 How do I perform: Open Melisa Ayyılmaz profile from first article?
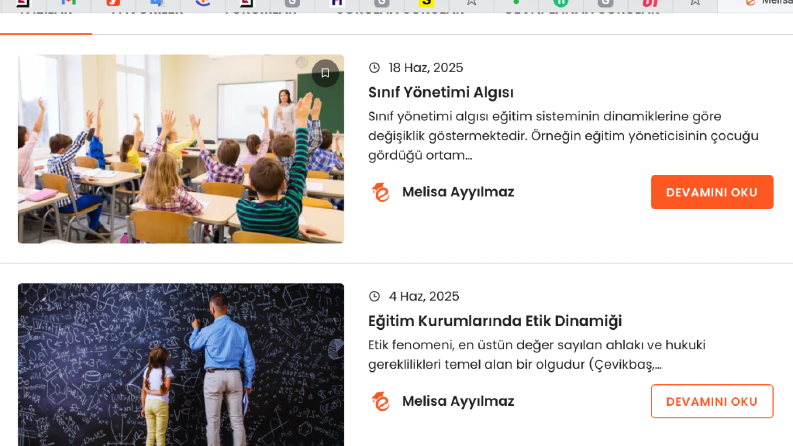pos(458,192)
